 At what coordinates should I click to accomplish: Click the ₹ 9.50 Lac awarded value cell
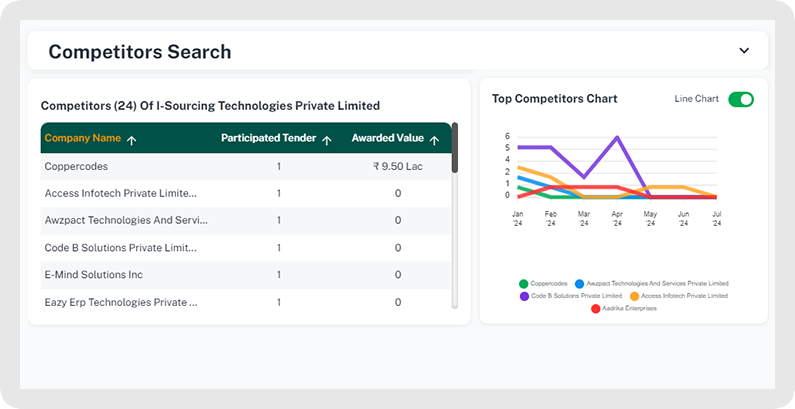pos(397,166)
